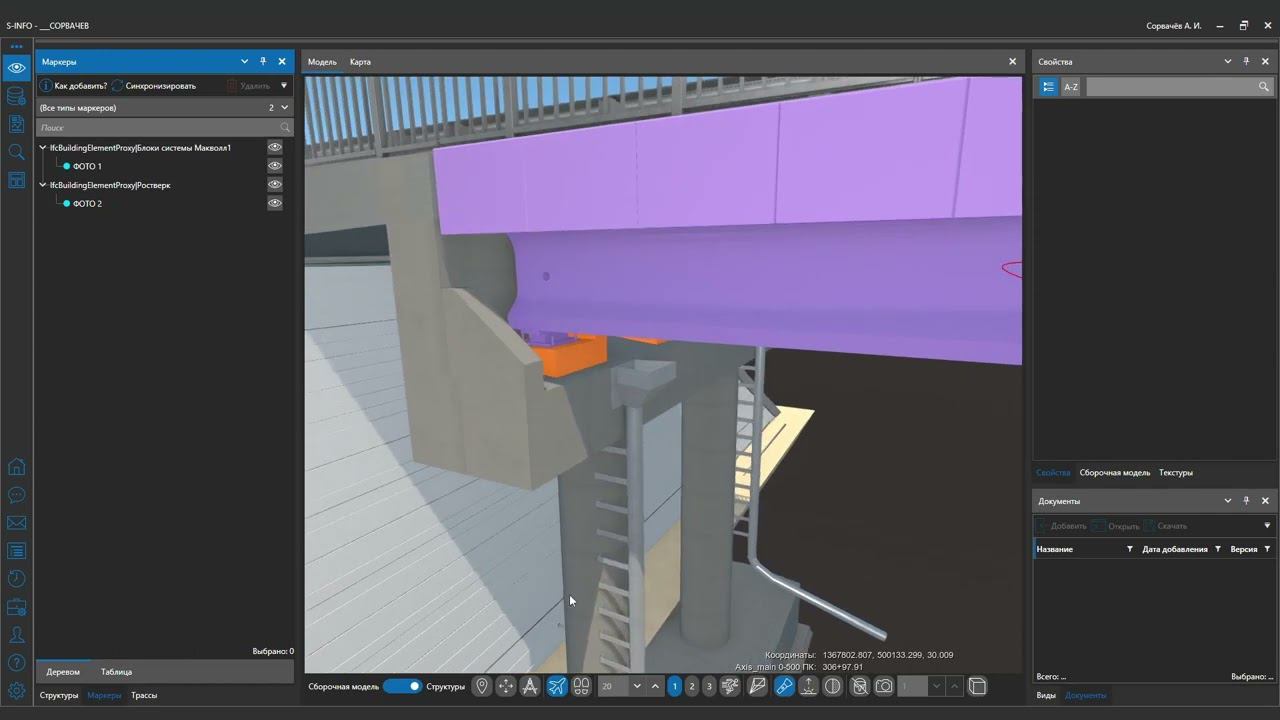Select the location pin marker tool

(x=482, y=686)
